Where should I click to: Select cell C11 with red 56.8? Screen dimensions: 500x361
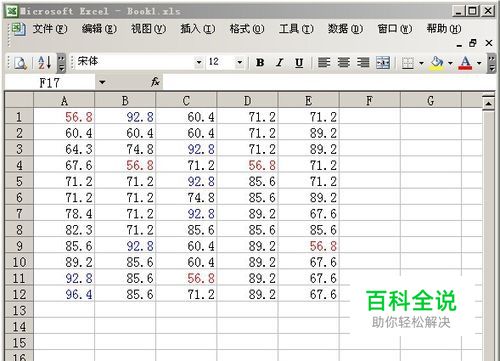pos(186,278)
